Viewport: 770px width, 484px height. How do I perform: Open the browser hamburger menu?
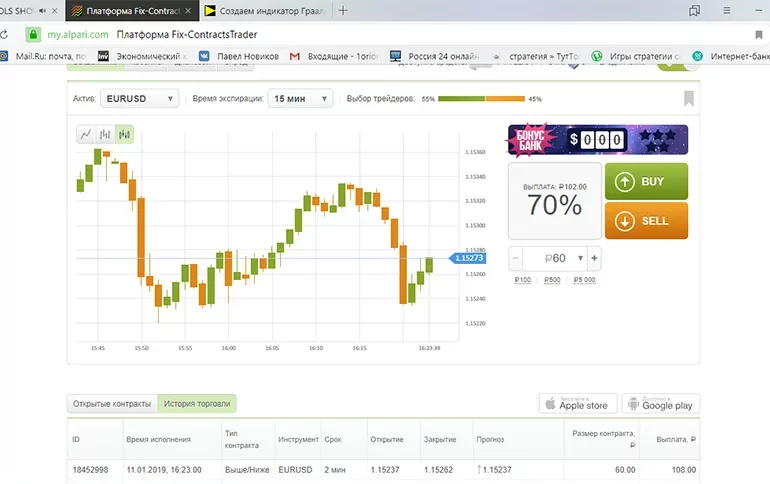click(727, 10)
